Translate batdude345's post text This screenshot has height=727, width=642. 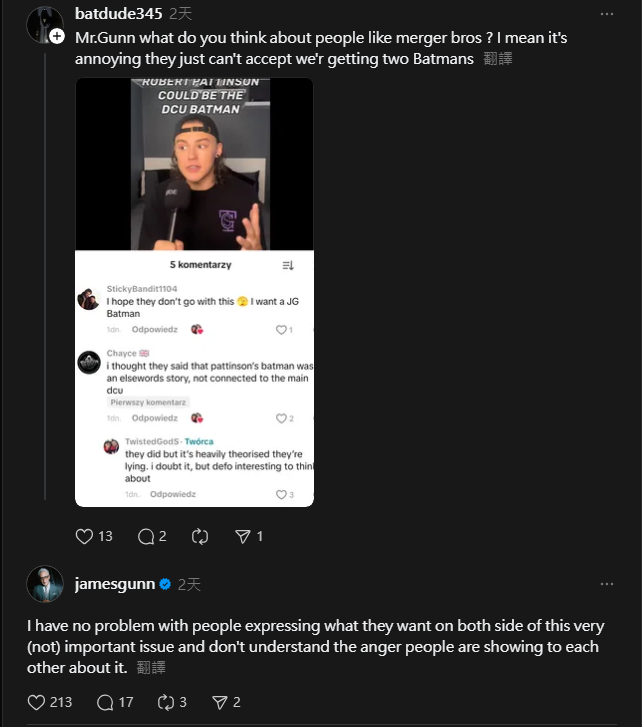tap(497, 59)
